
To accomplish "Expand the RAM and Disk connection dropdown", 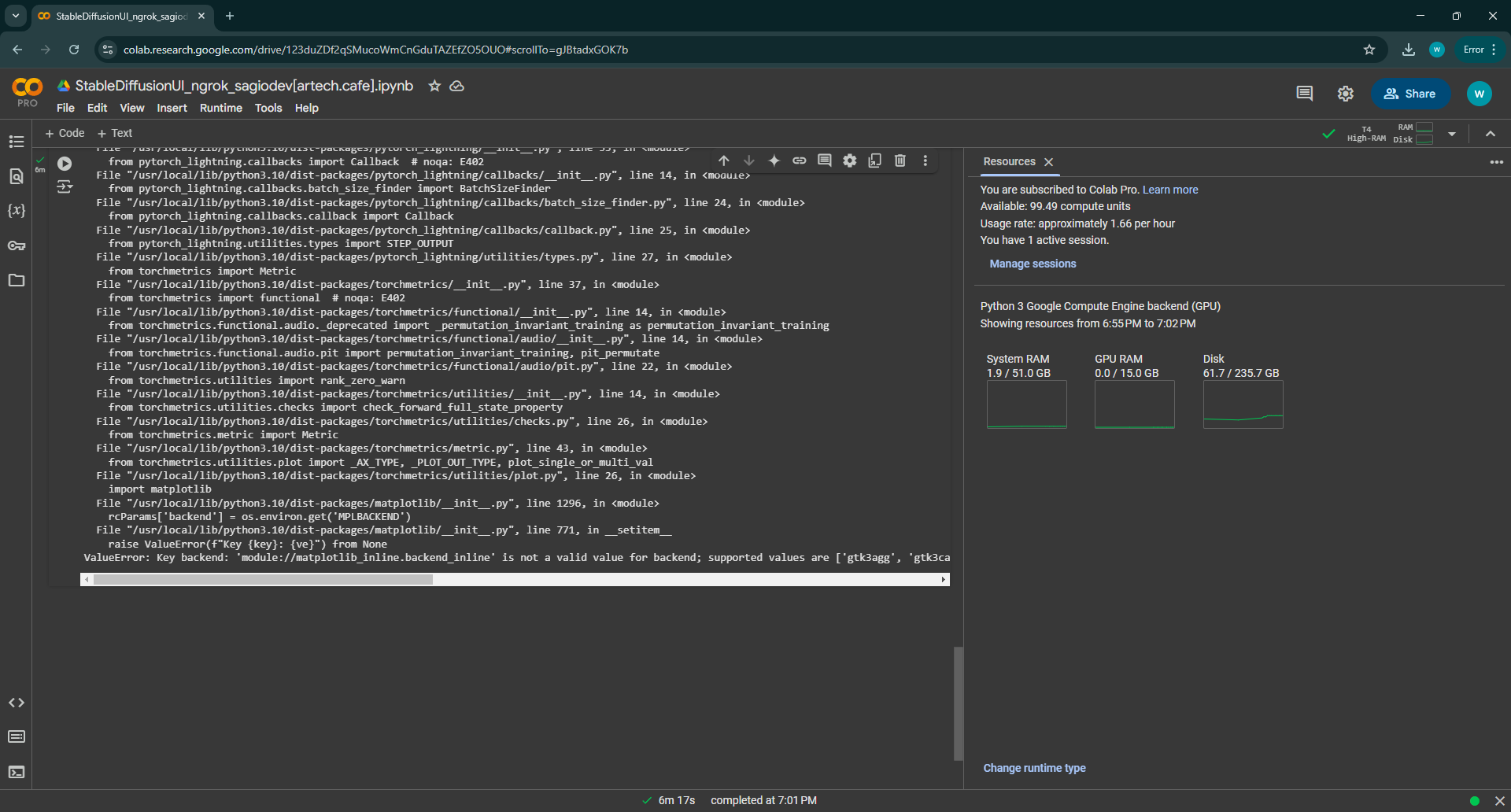I will [x=1452, y=134].
